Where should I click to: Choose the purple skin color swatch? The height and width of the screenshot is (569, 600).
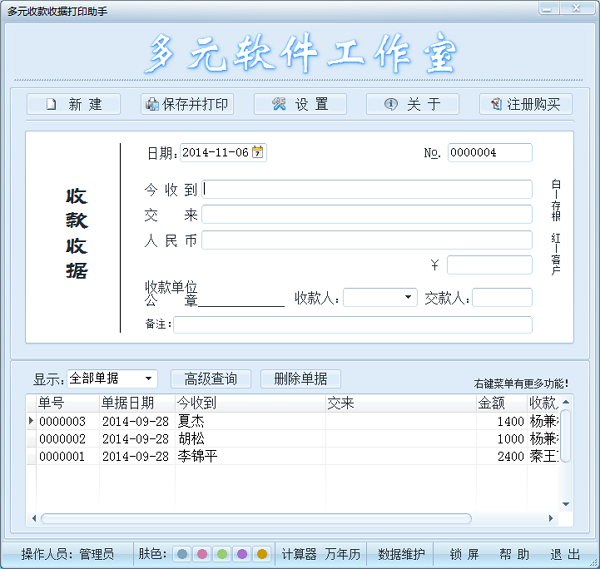point(242,554)
